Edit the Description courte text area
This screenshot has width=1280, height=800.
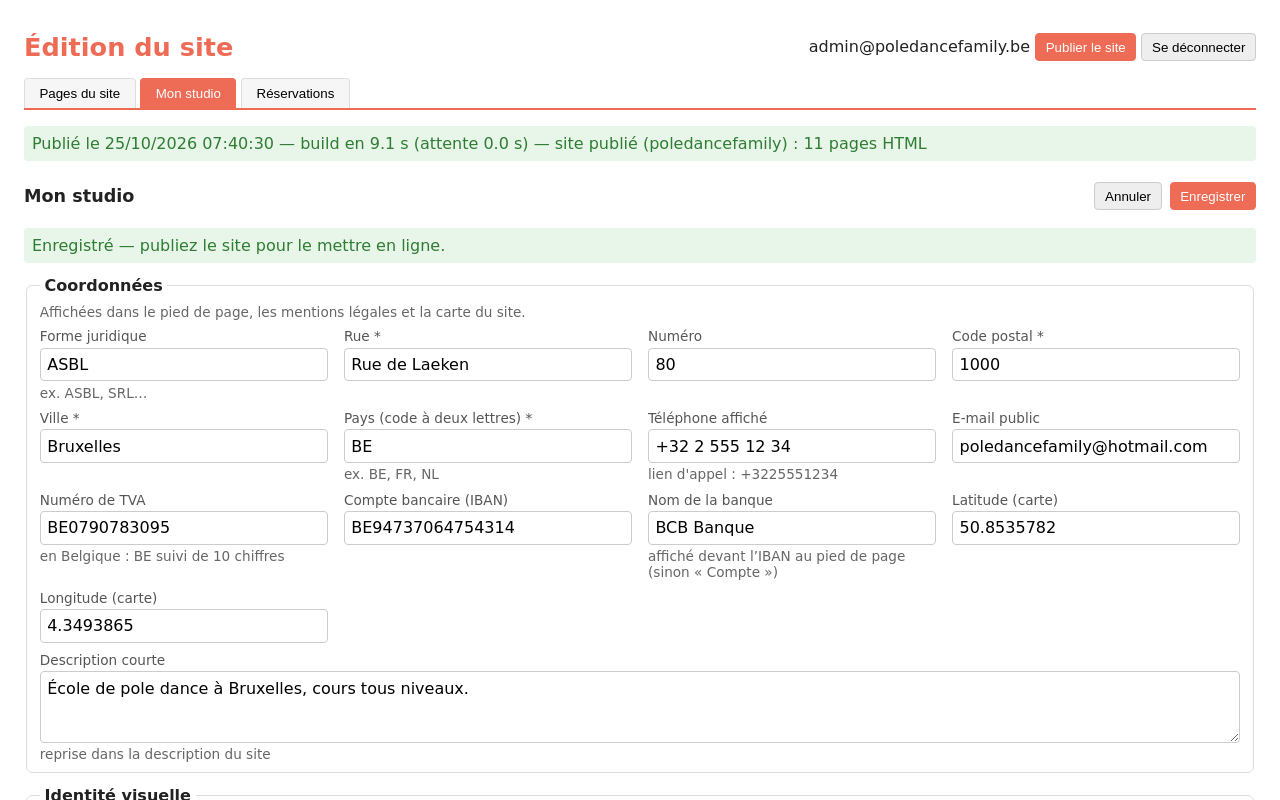point(640,707)
